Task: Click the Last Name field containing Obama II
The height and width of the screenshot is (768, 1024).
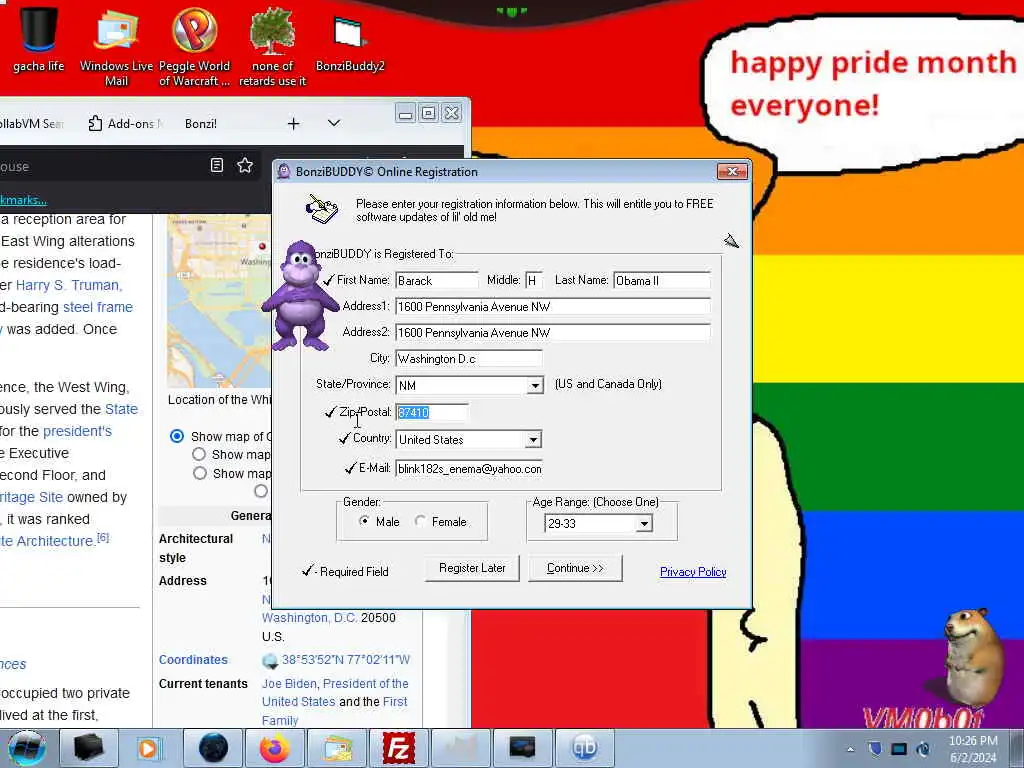Action: coord(662,280)
